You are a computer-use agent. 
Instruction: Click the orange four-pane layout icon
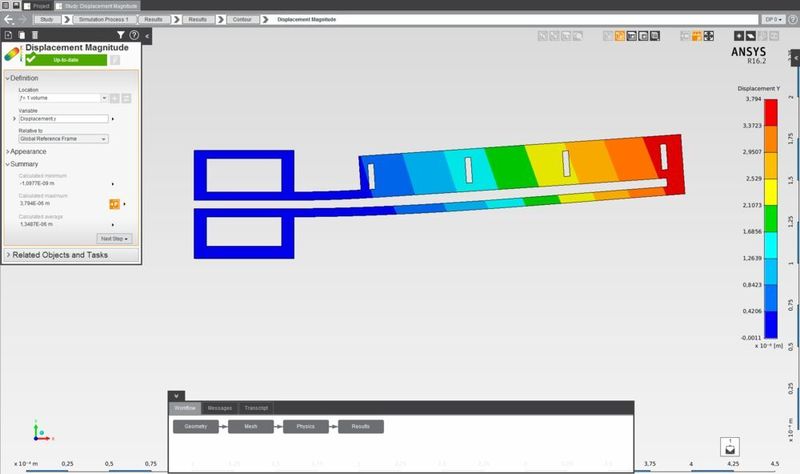[x=696, y=36]
